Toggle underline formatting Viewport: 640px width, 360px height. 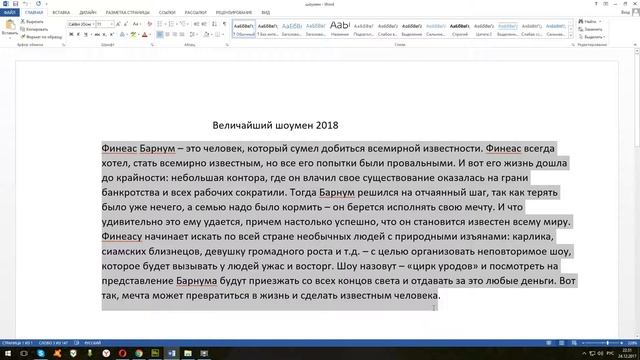pyautogui.click(x=86, y=35)
